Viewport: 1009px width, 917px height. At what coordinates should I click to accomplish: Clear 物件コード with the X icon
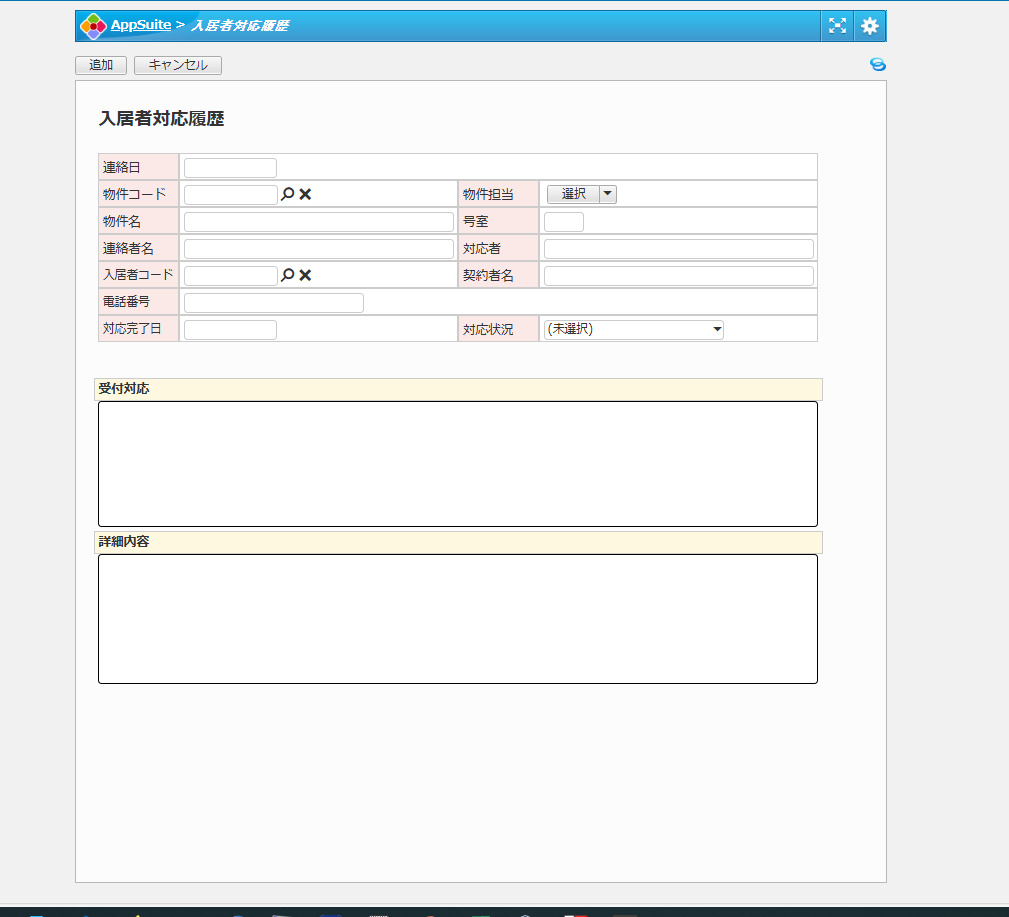[x=305, y=194]
